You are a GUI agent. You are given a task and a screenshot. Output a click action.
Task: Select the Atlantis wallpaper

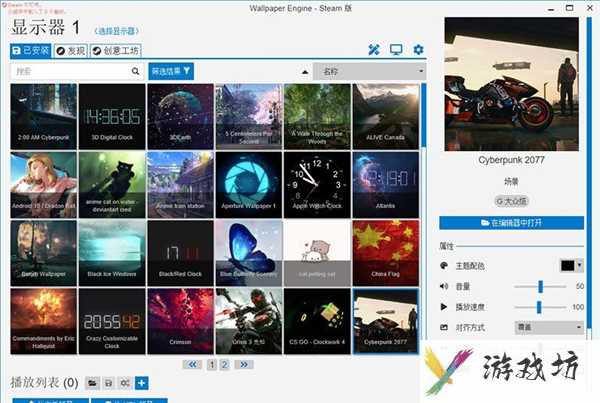(x=386, y=185)
